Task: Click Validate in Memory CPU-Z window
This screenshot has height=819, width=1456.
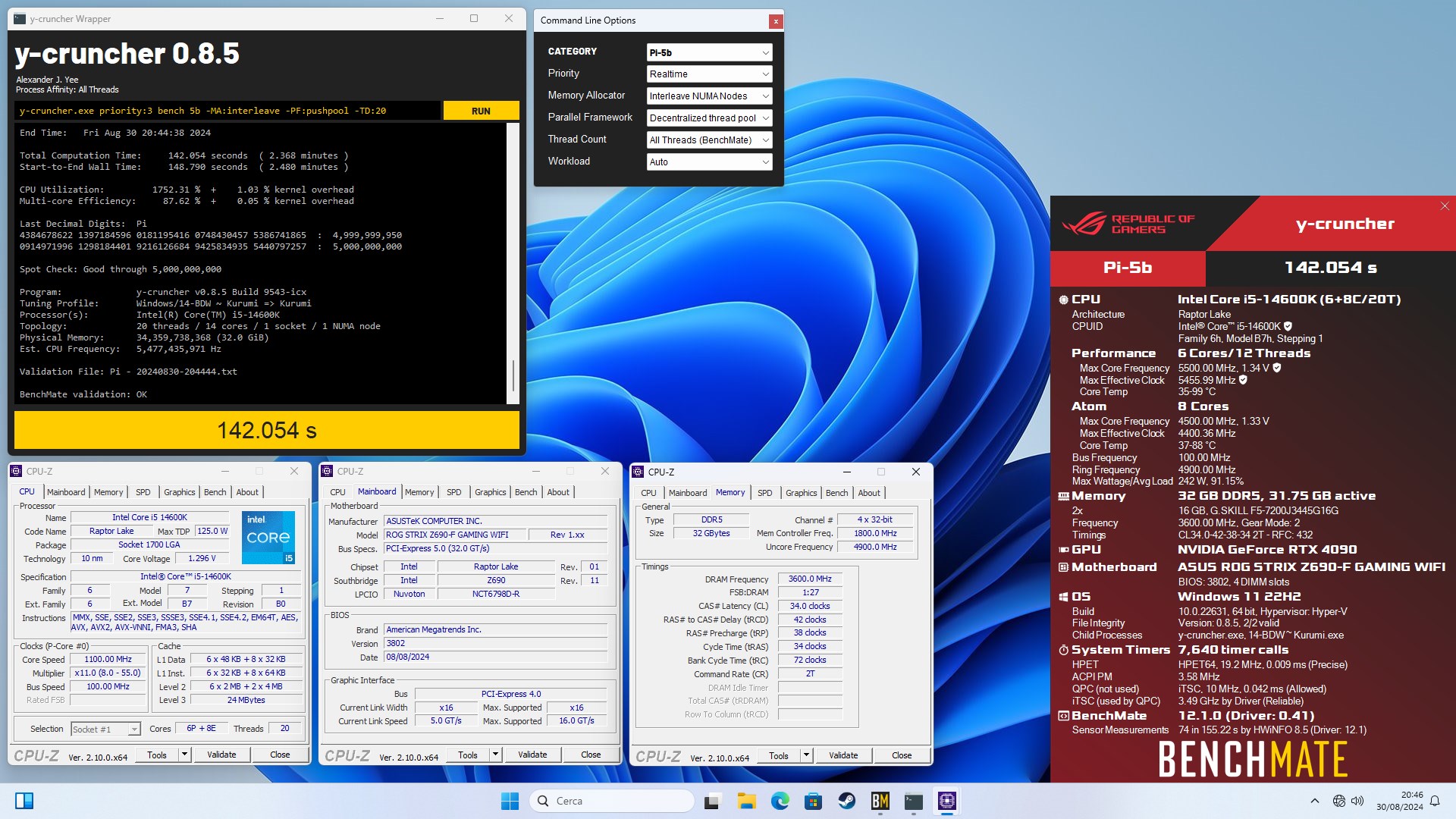Action: pyautogui.click(x=843, y=755)
